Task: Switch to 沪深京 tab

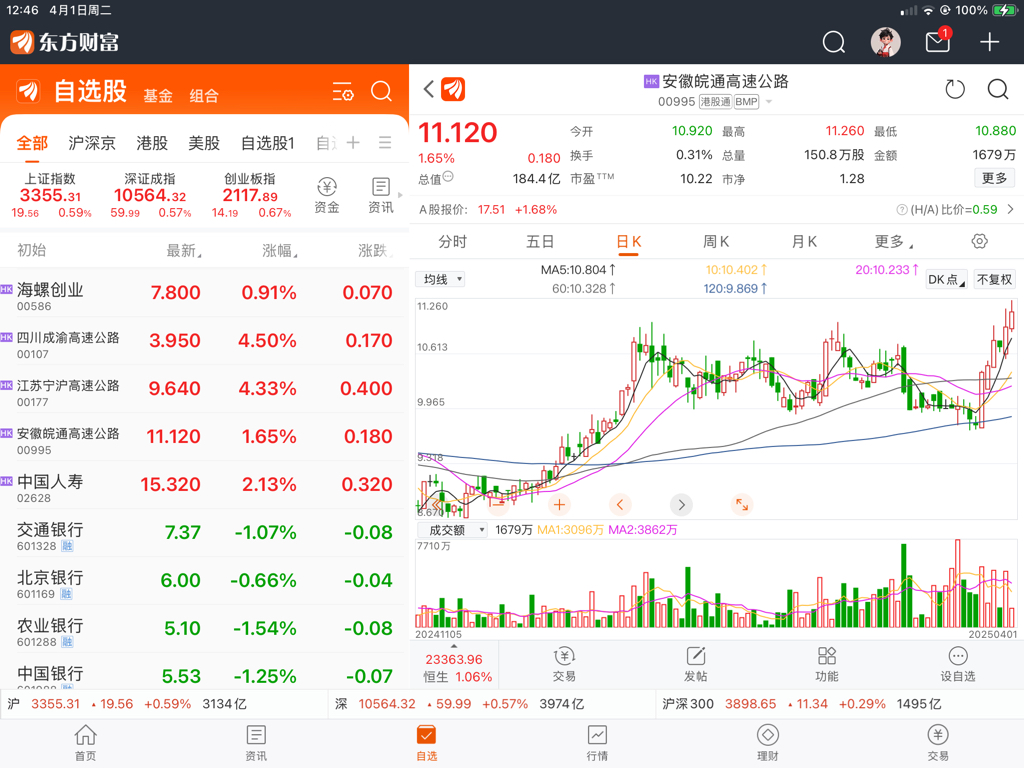Action: click(x=91, y=143)
